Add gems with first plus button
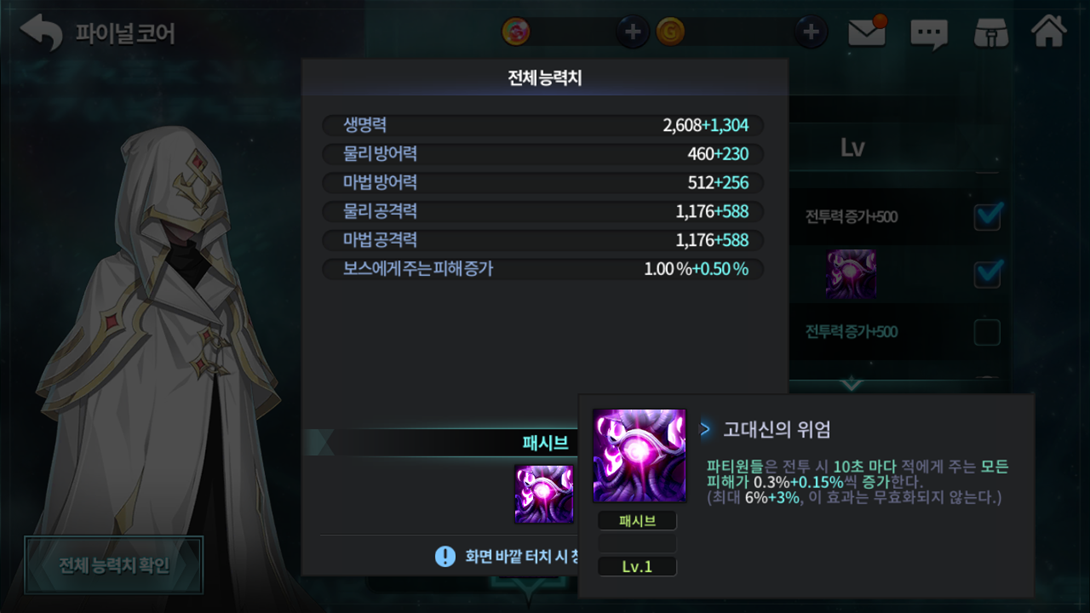This screenshot has width=1090, height=613. [633, 32]
